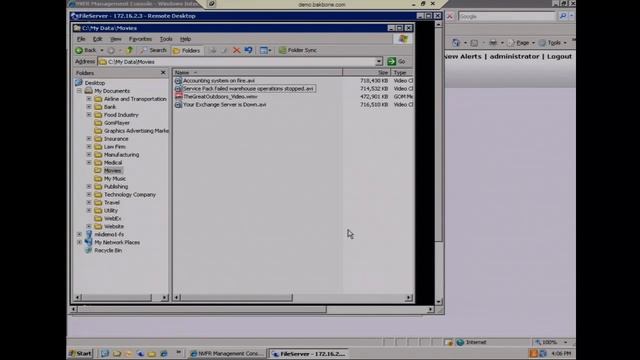The image size is (640, 360).
Task: Click the Windows Start button
Action: click(80, 353)
